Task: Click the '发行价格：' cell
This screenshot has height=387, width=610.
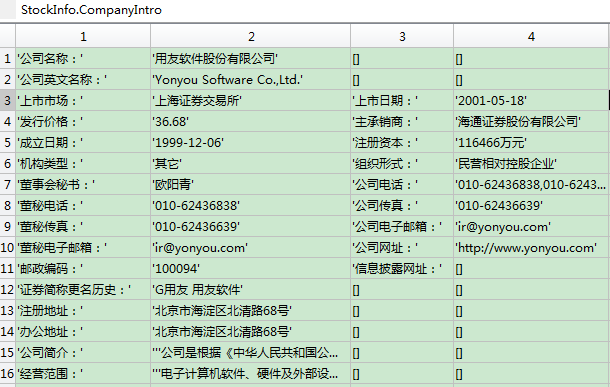Action: (83, 122)
